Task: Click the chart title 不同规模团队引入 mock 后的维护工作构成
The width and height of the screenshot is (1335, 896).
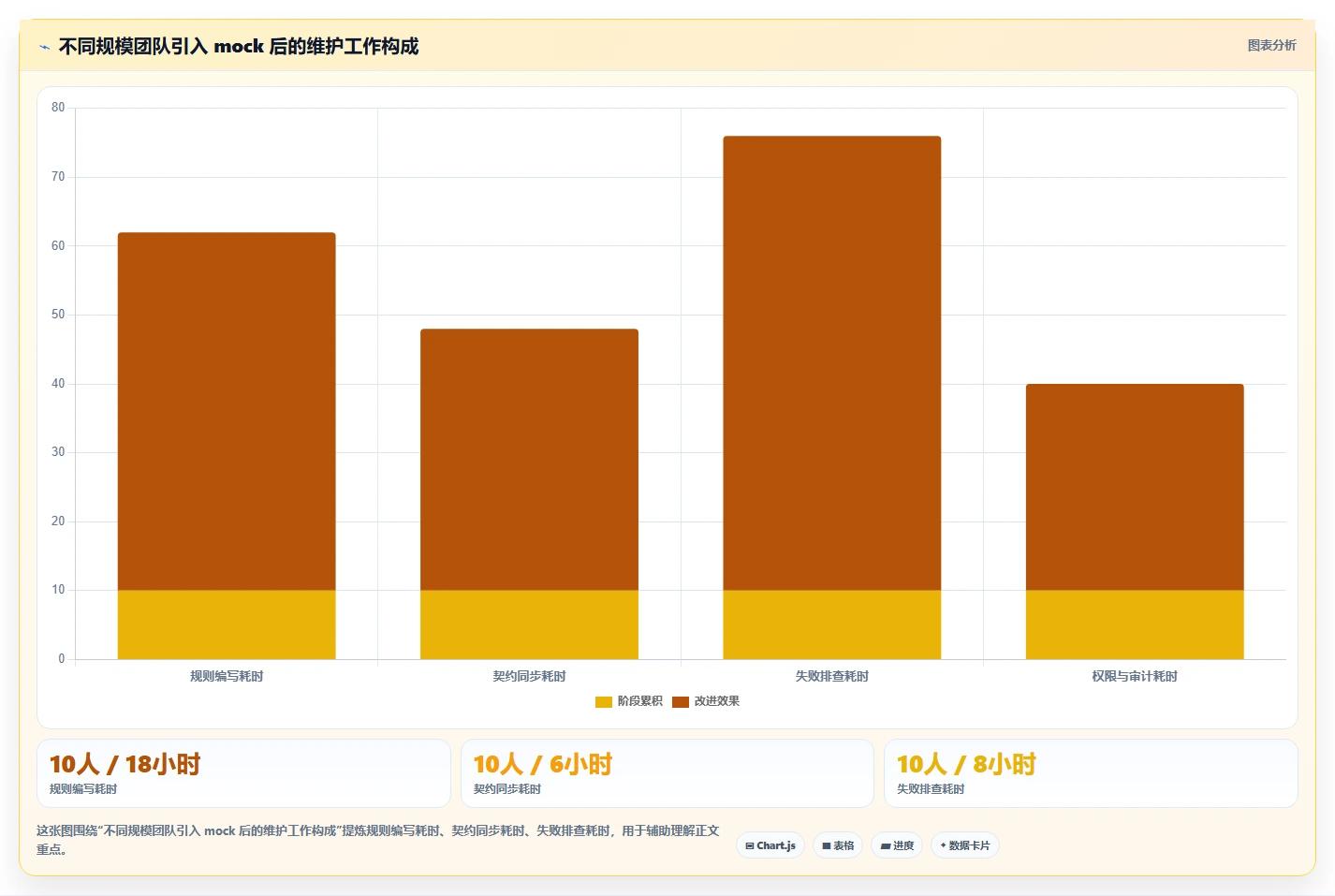Action: (239, 46)
